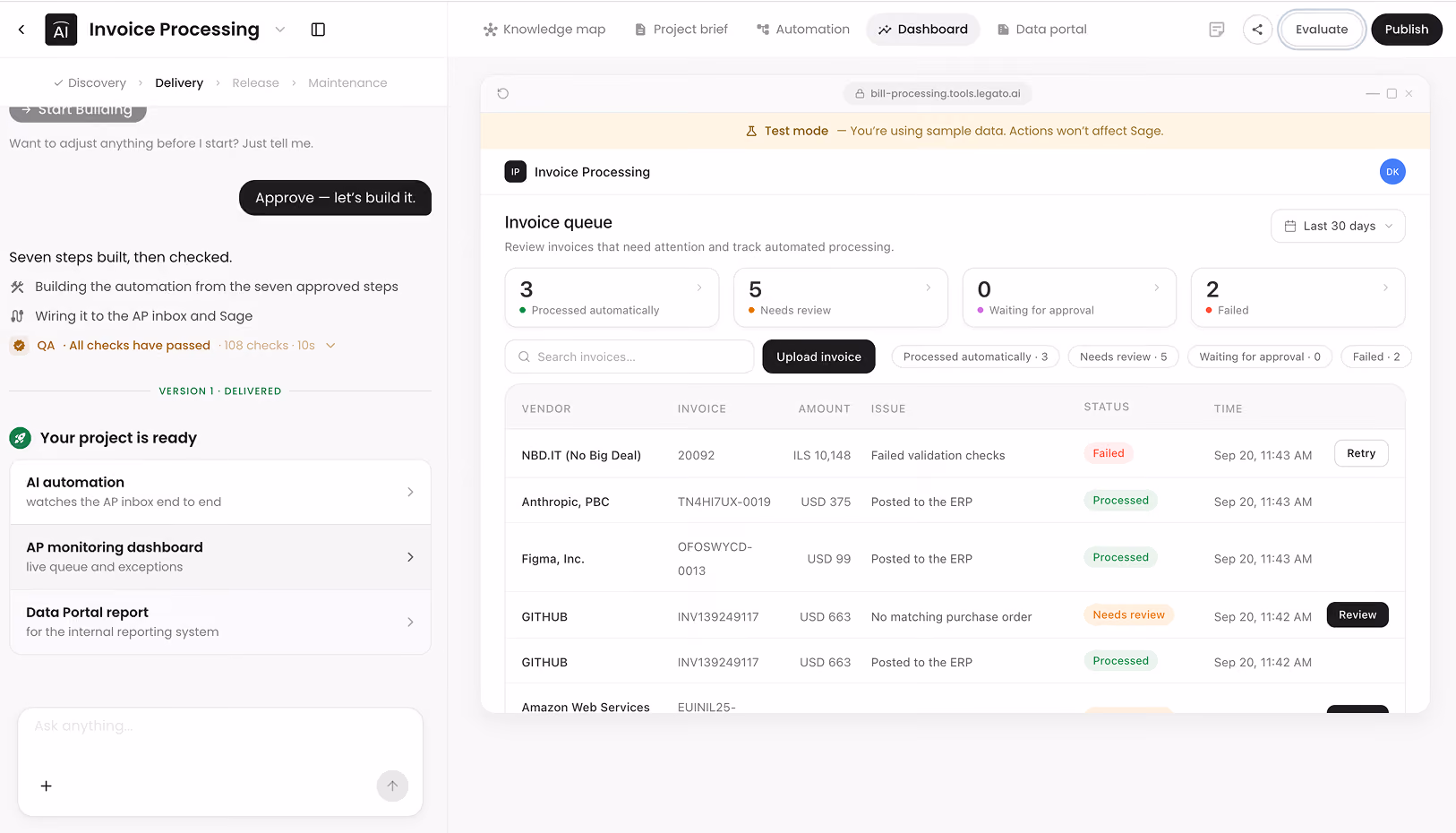The height and width of the screenshot is (833, 1456).
Task: Switch to the Data portal tab
Action: point(1041,30)
